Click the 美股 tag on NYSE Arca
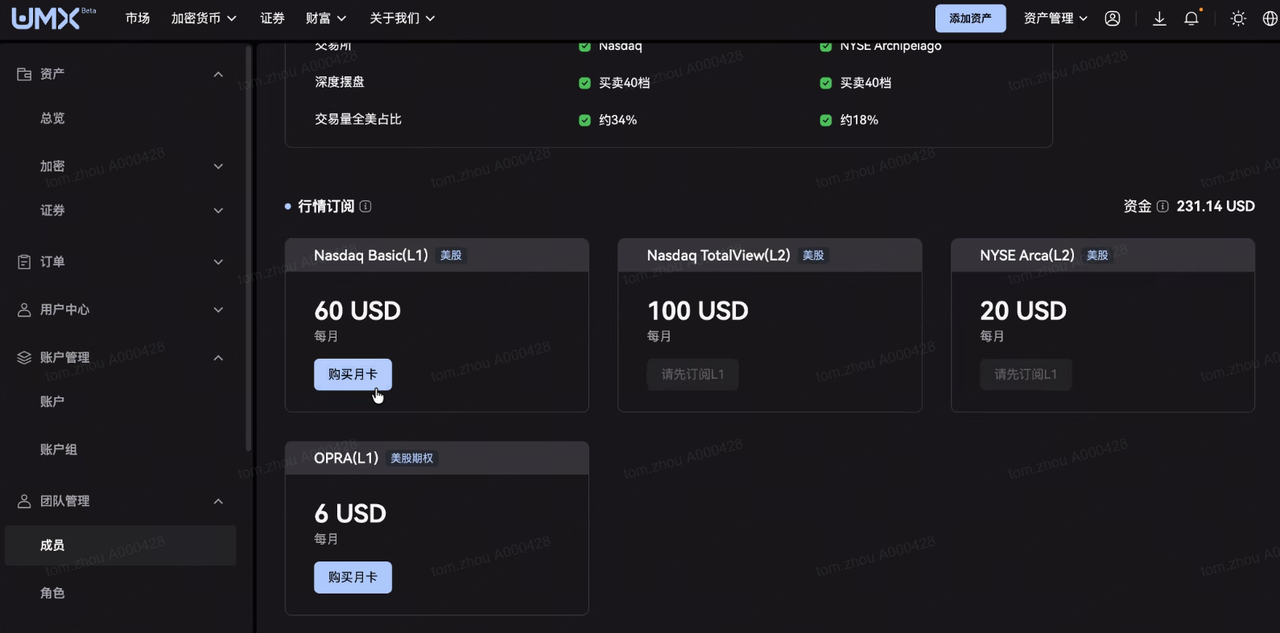Screen dimensions: 1280x633 click(x=1098, y=255)
